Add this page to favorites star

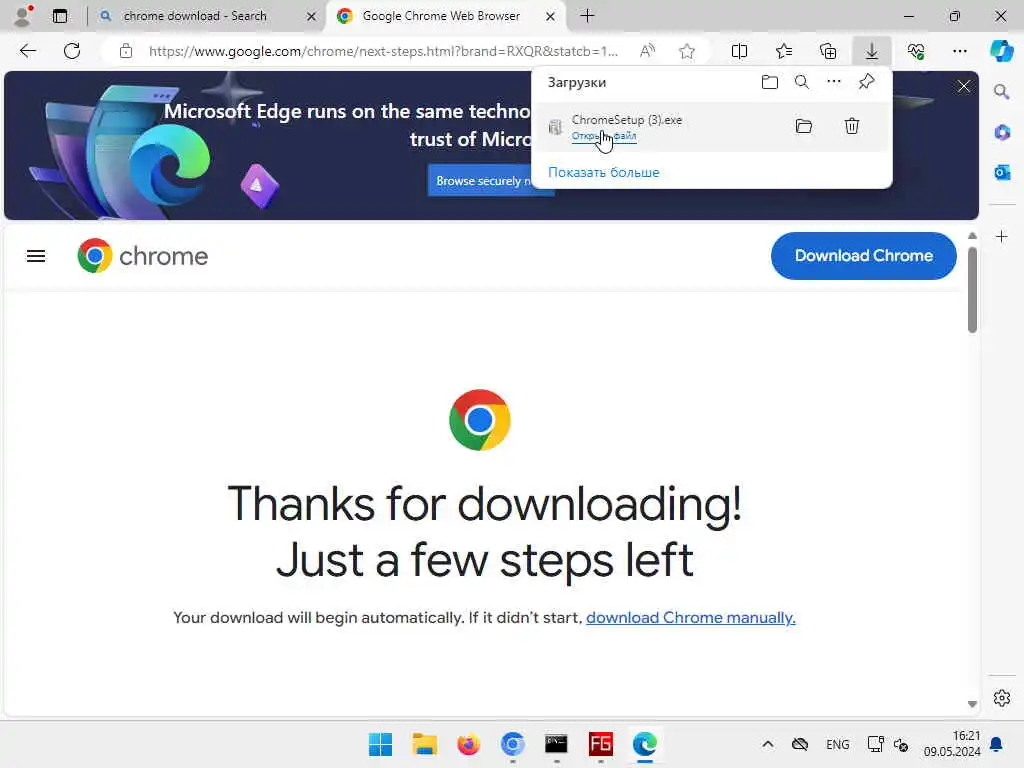(686, 51)
